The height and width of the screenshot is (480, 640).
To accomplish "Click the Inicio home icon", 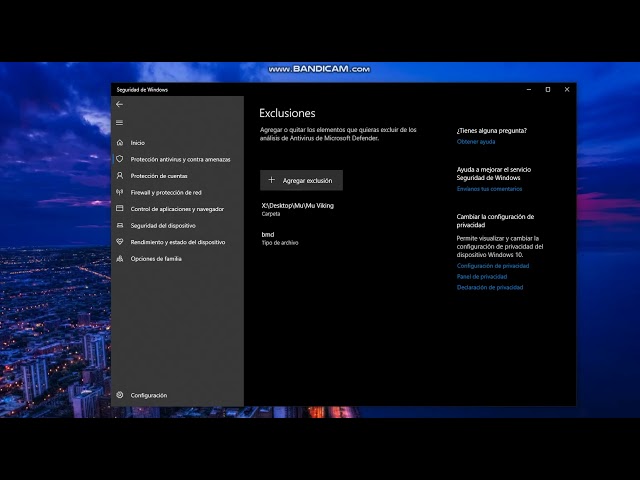I will tap(120, 142).
